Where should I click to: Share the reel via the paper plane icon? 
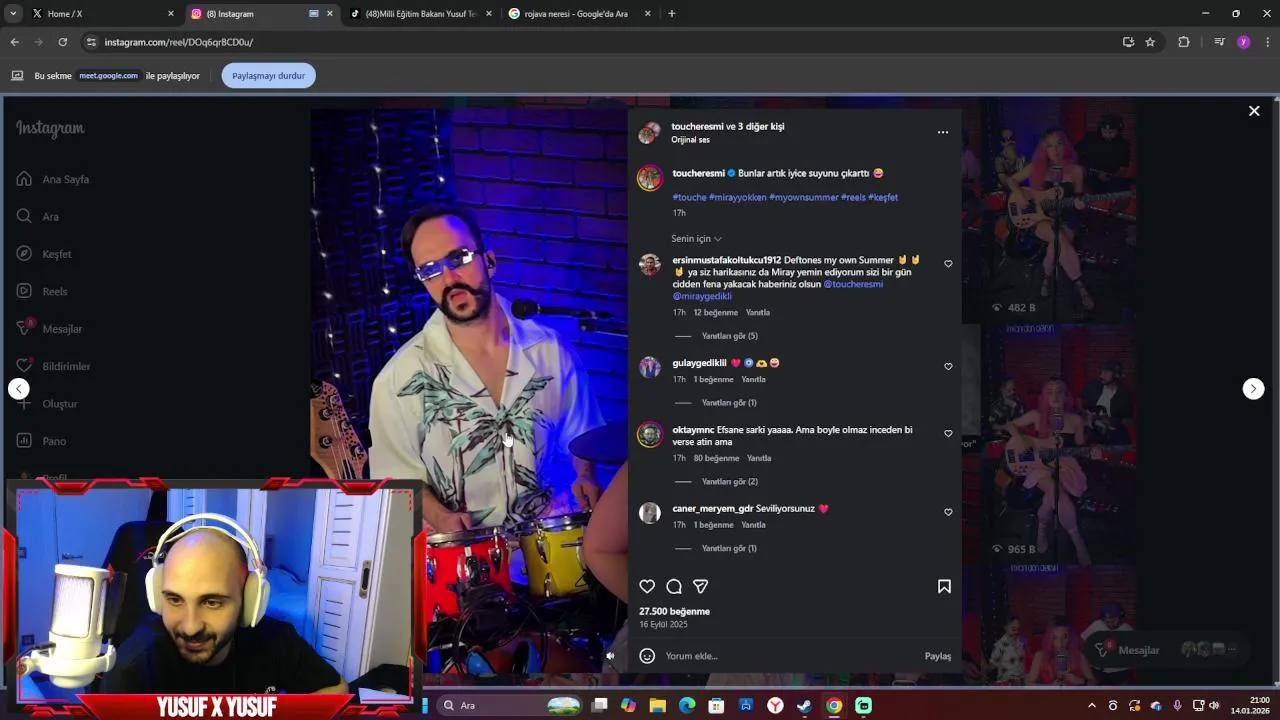click(701, 587)
